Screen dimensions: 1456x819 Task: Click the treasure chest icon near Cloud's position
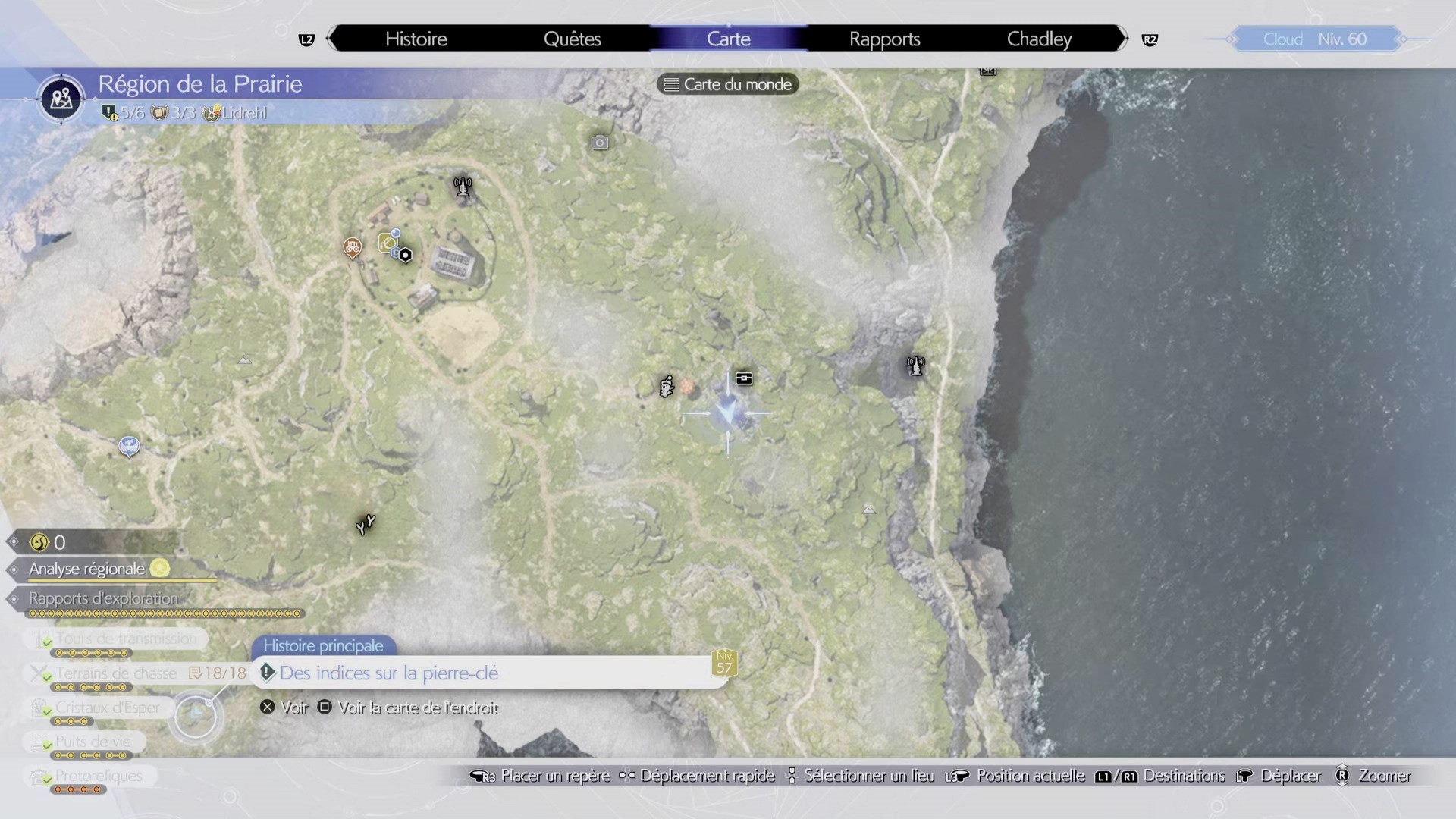(x=742, y=378)
